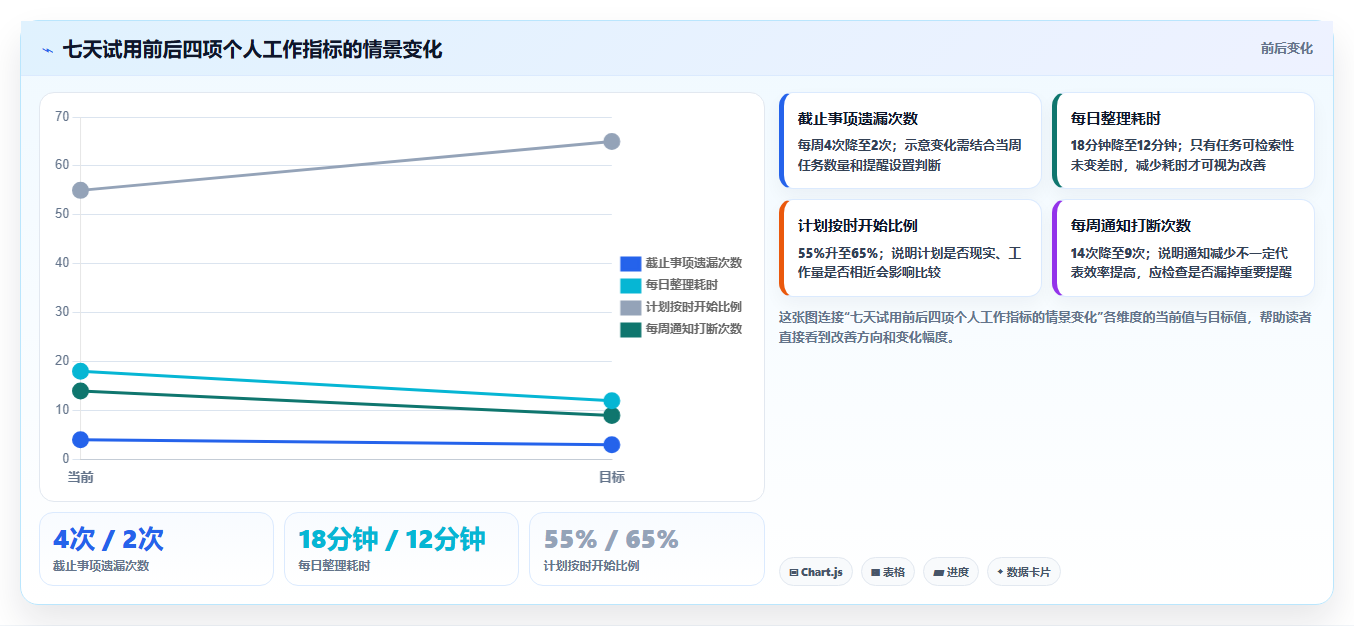Click the 每周通知打断次数 legend label
The image size is (1354, 626).
(693, 329)
